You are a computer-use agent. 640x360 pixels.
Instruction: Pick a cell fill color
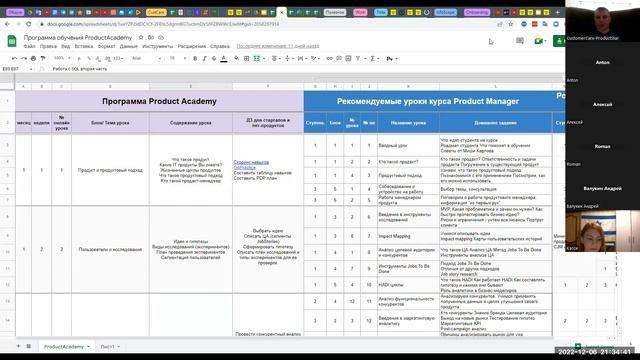click(236, 58)
